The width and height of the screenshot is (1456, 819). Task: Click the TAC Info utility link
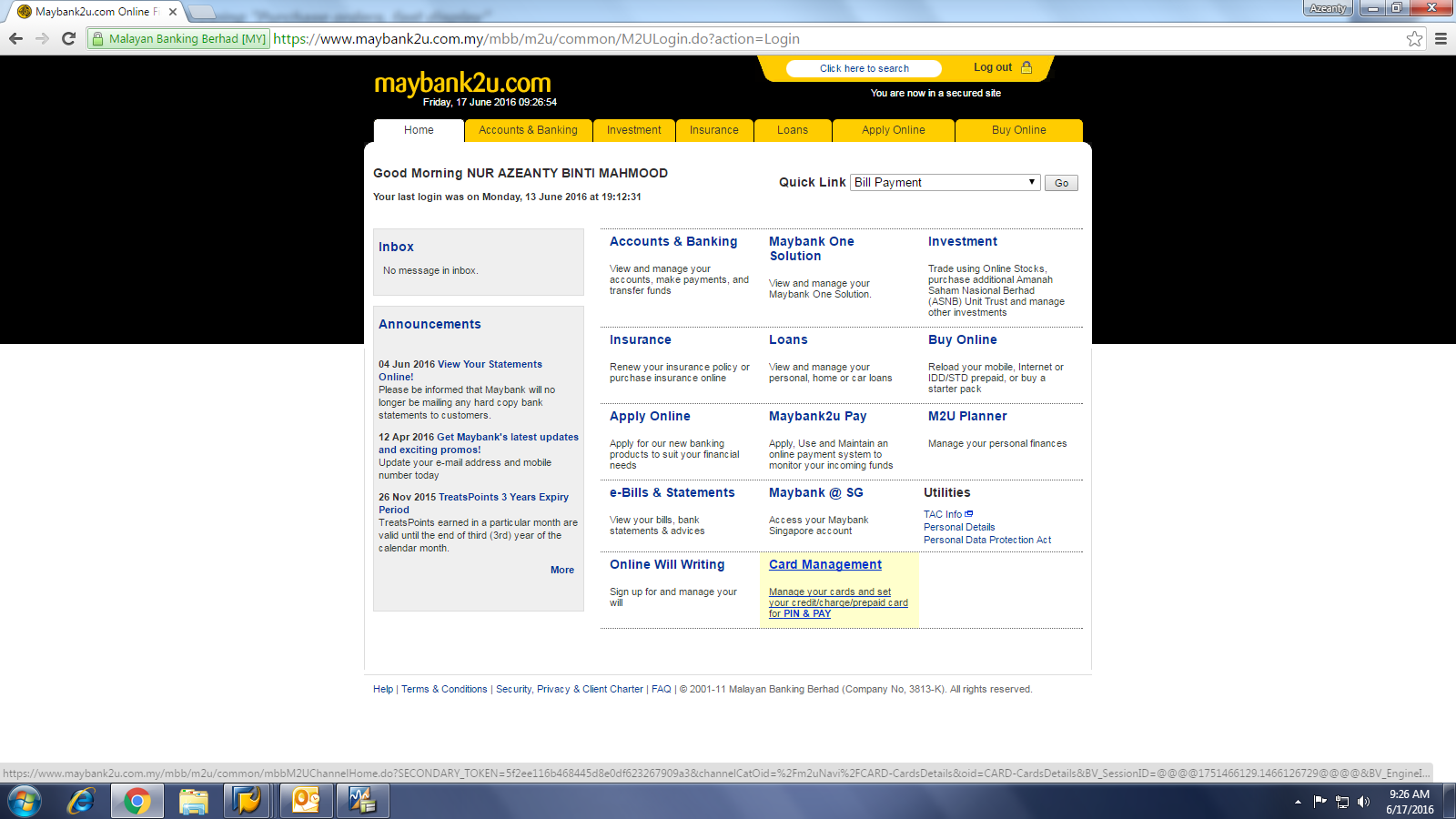click(x=943, y=514)
